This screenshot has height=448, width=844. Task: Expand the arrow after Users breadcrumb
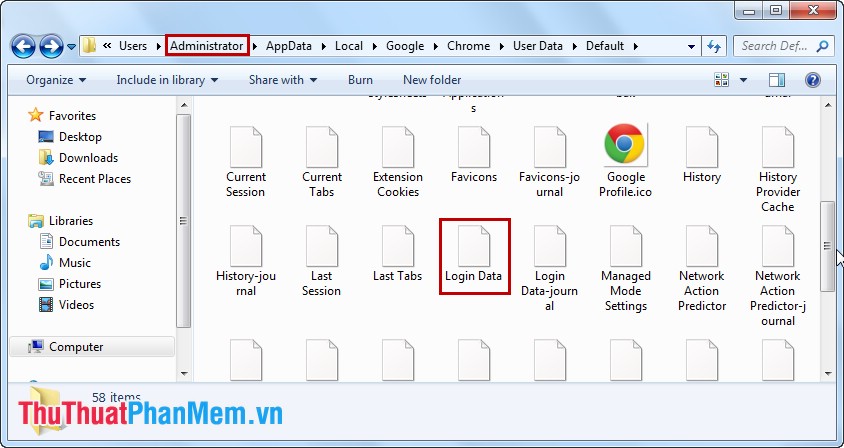click(x=159, y=47)
